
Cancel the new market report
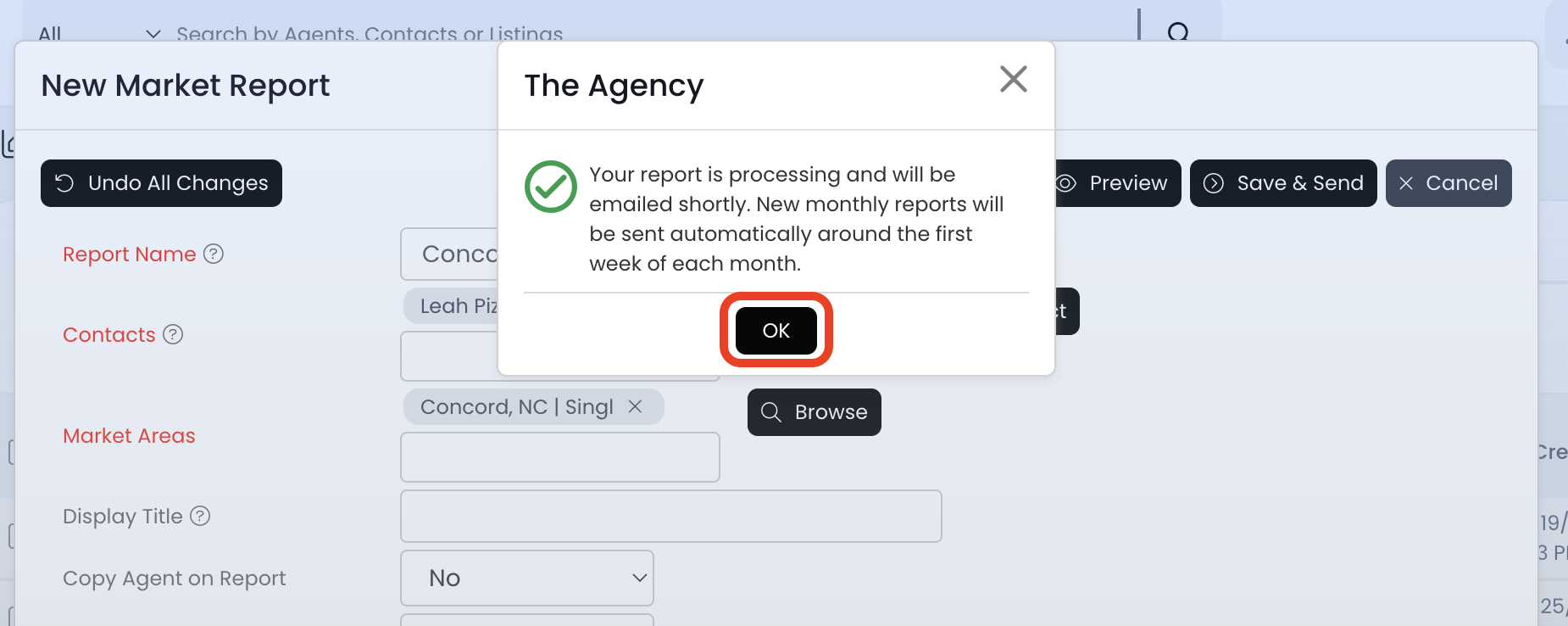(1448, 183)
